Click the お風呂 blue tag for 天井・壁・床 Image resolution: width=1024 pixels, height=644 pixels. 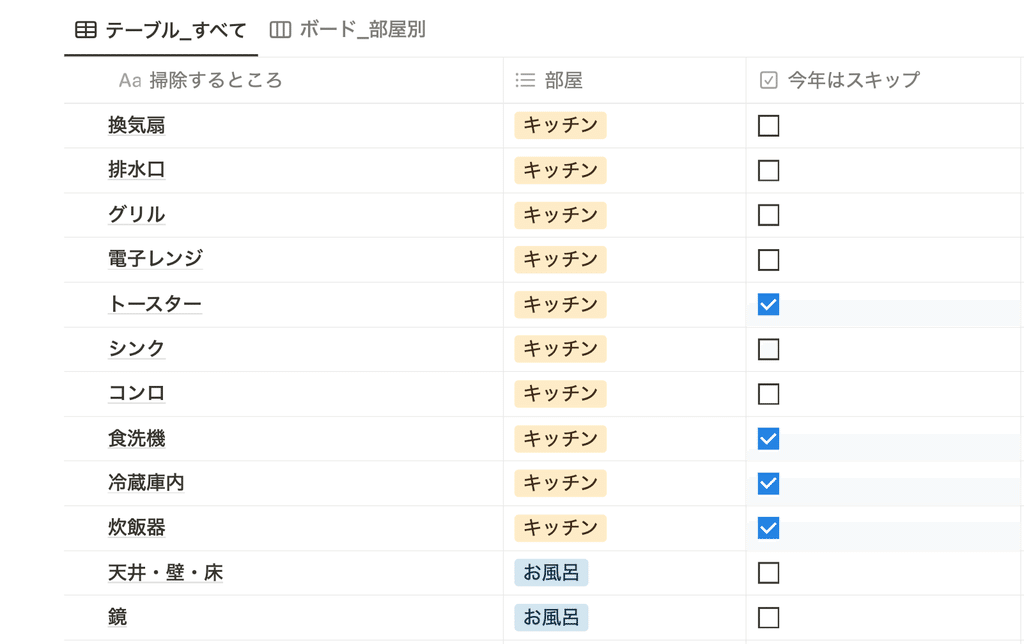tap(551, 573)
